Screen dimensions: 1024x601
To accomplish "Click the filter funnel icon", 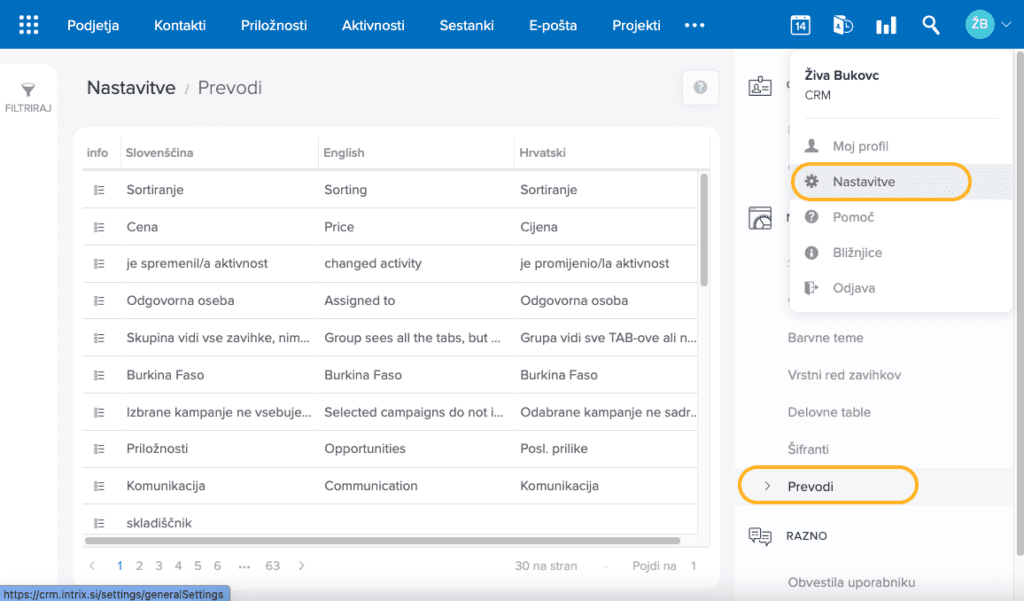I will 28,91.
